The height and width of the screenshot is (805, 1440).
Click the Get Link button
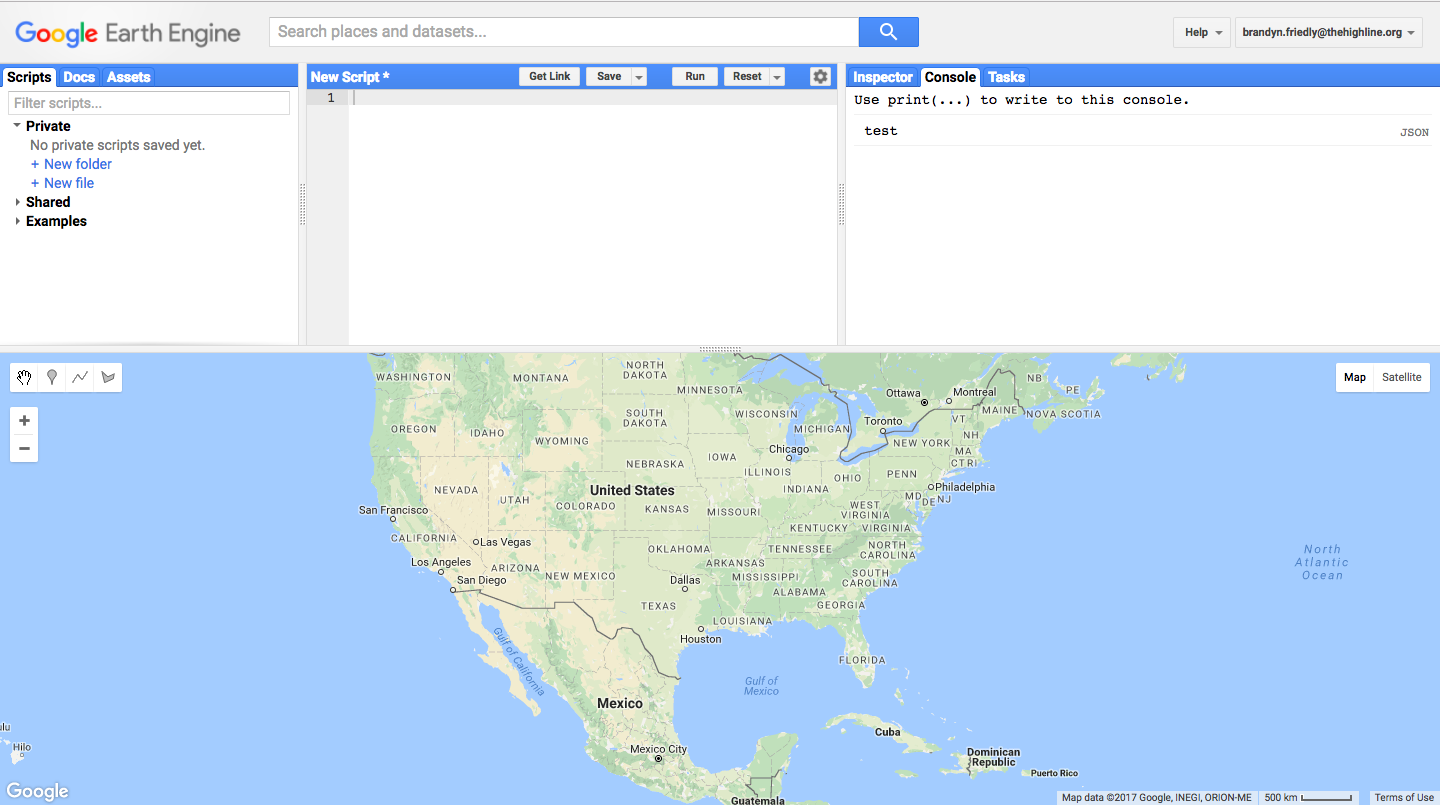[x=549, y=76]
